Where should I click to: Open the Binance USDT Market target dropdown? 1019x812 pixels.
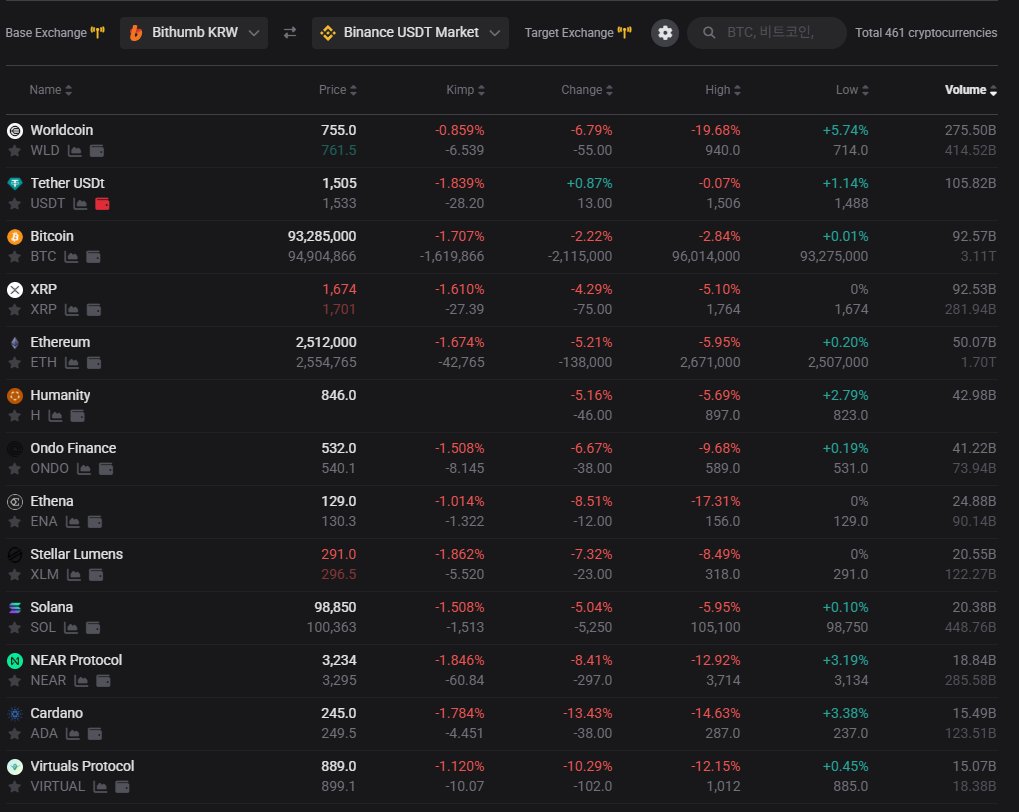(410, 33)
